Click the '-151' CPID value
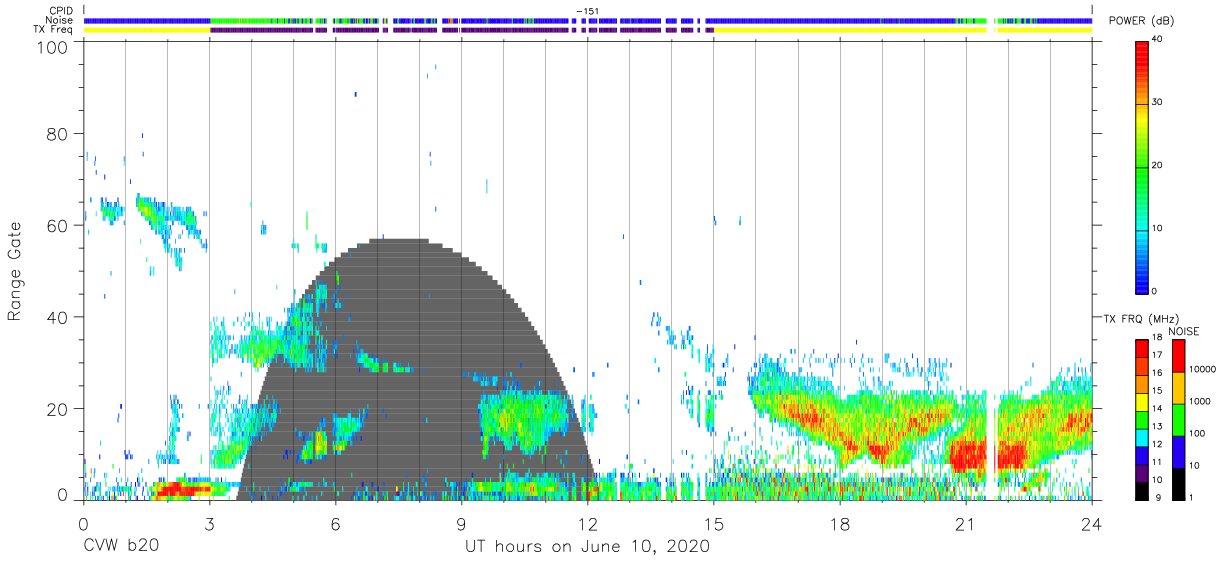Viewport: 1228px width, 567px height. coord(587,11)
